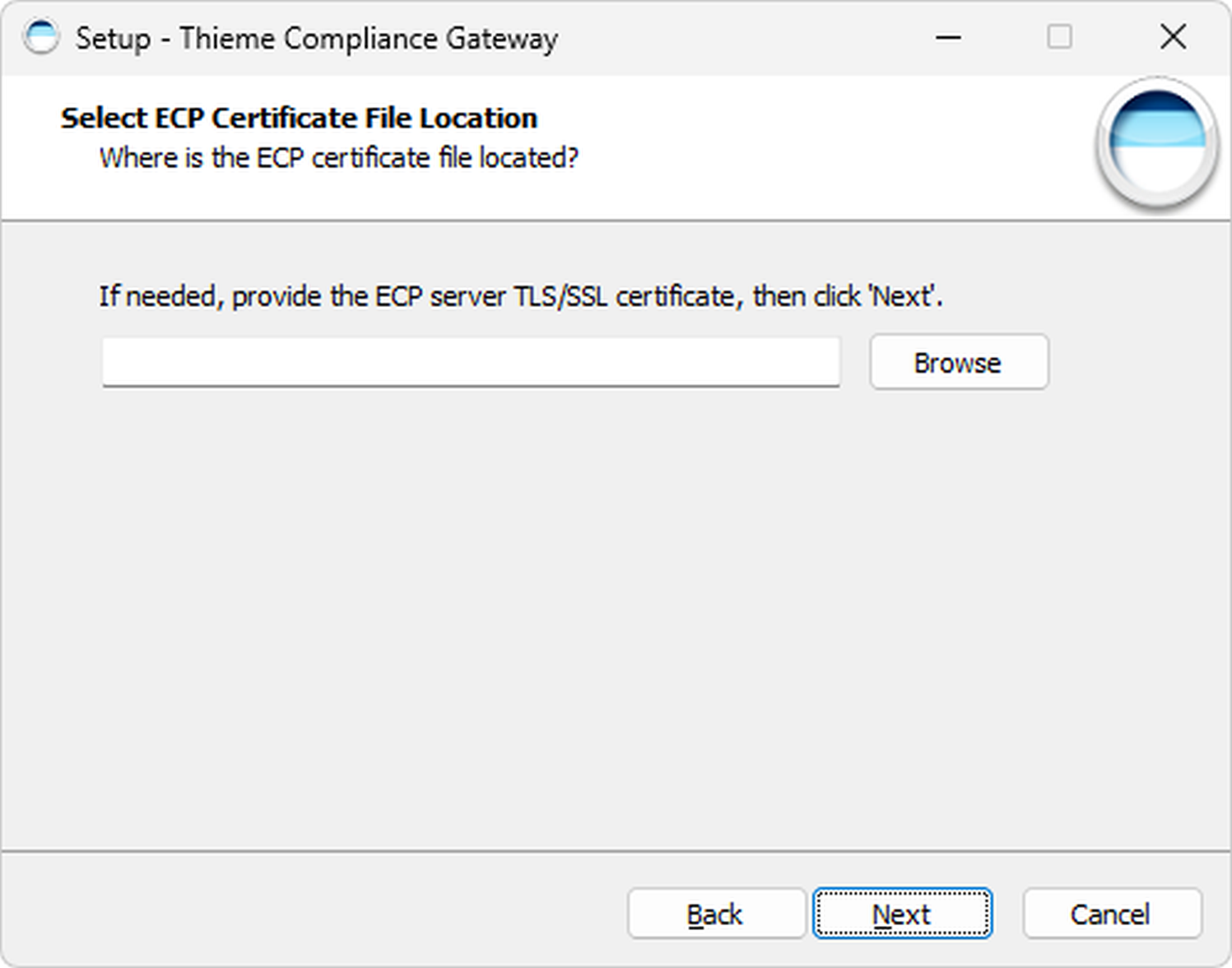1232x968 pixels.
Task: Click empty title bar space right of title
Action: point(741,38)
